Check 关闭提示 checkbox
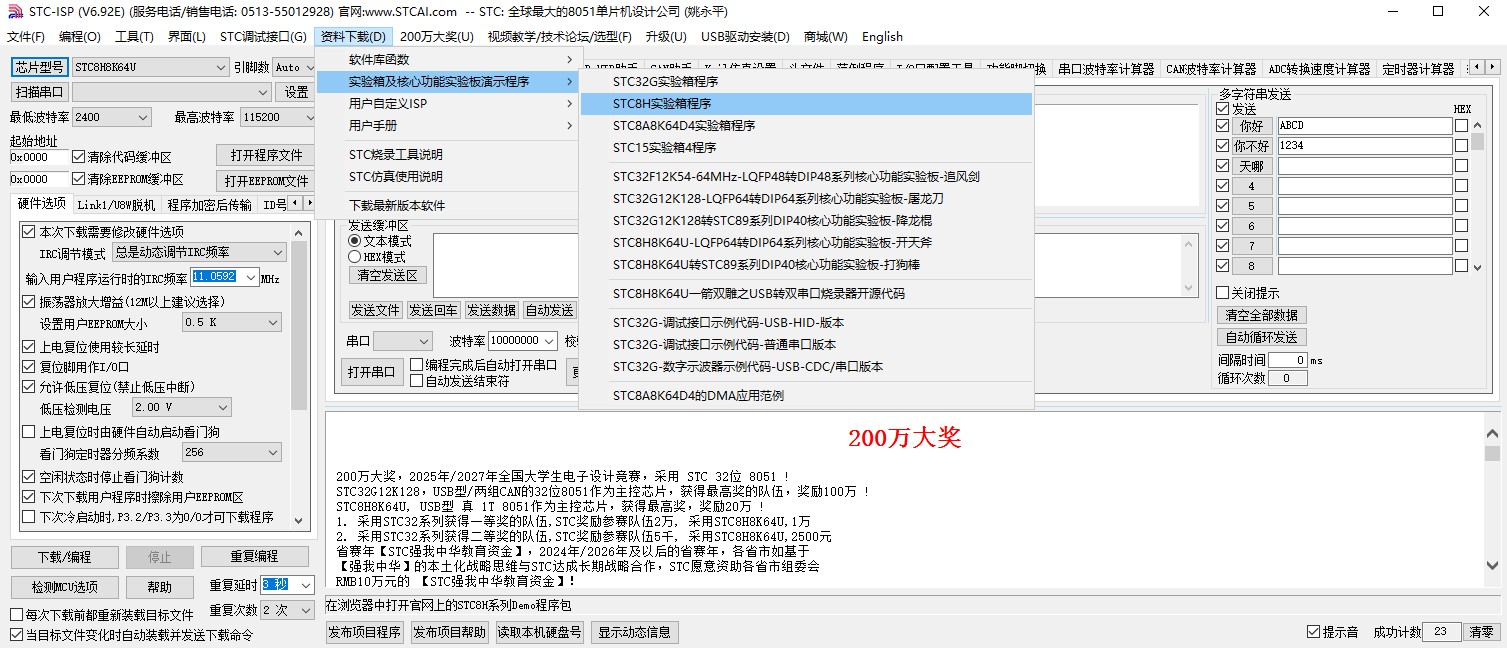 [1222, 293]
